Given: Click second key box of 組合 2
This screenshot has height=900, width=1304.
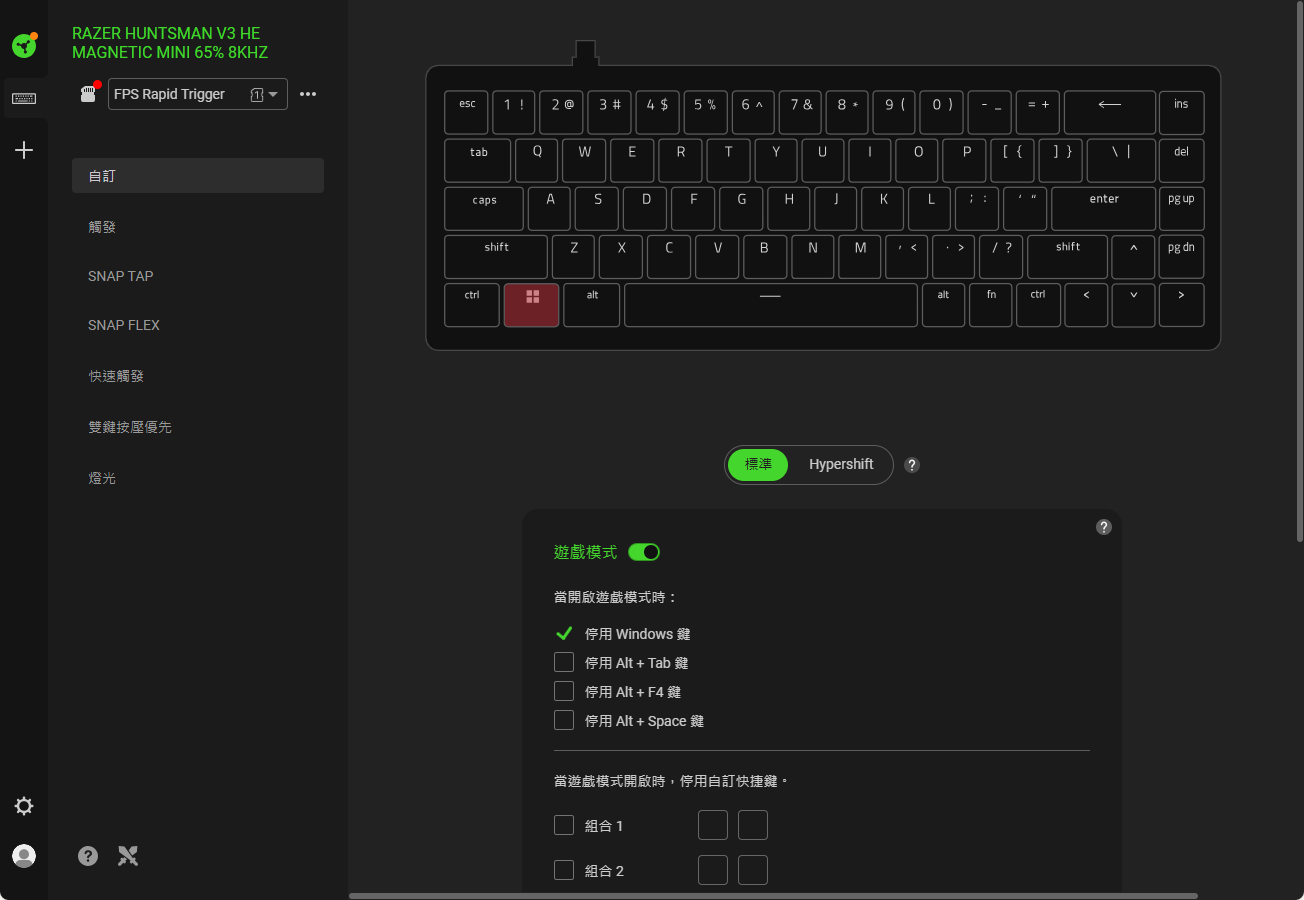Looking at the screenshot, I should click(x=753, y=870).
